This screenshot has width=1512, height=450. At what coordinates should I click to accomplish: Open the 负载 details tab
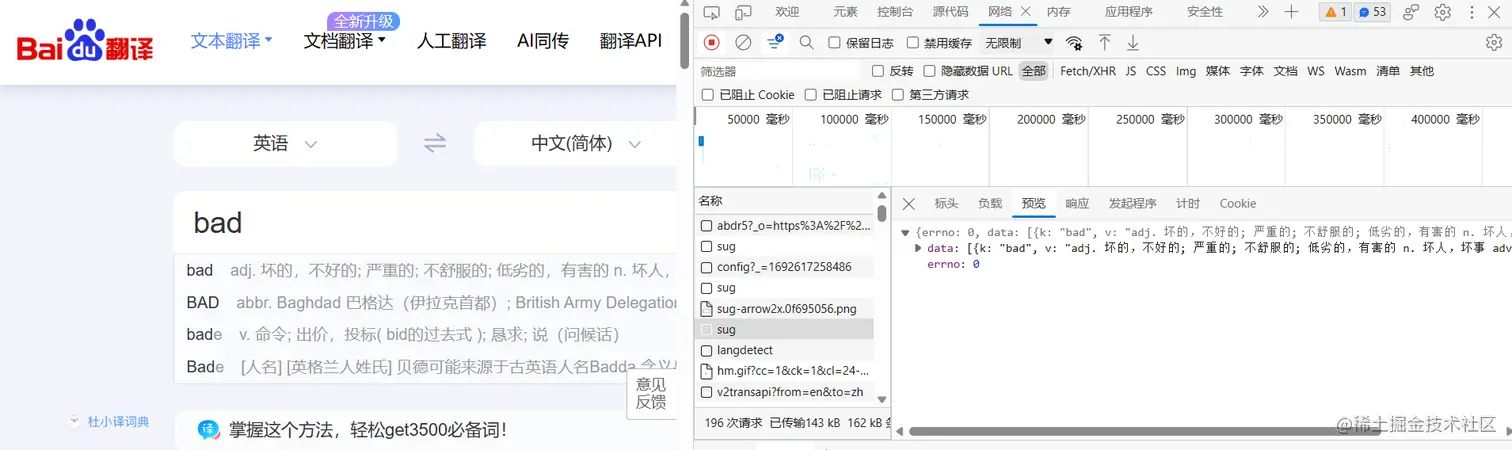pos(990,203)
